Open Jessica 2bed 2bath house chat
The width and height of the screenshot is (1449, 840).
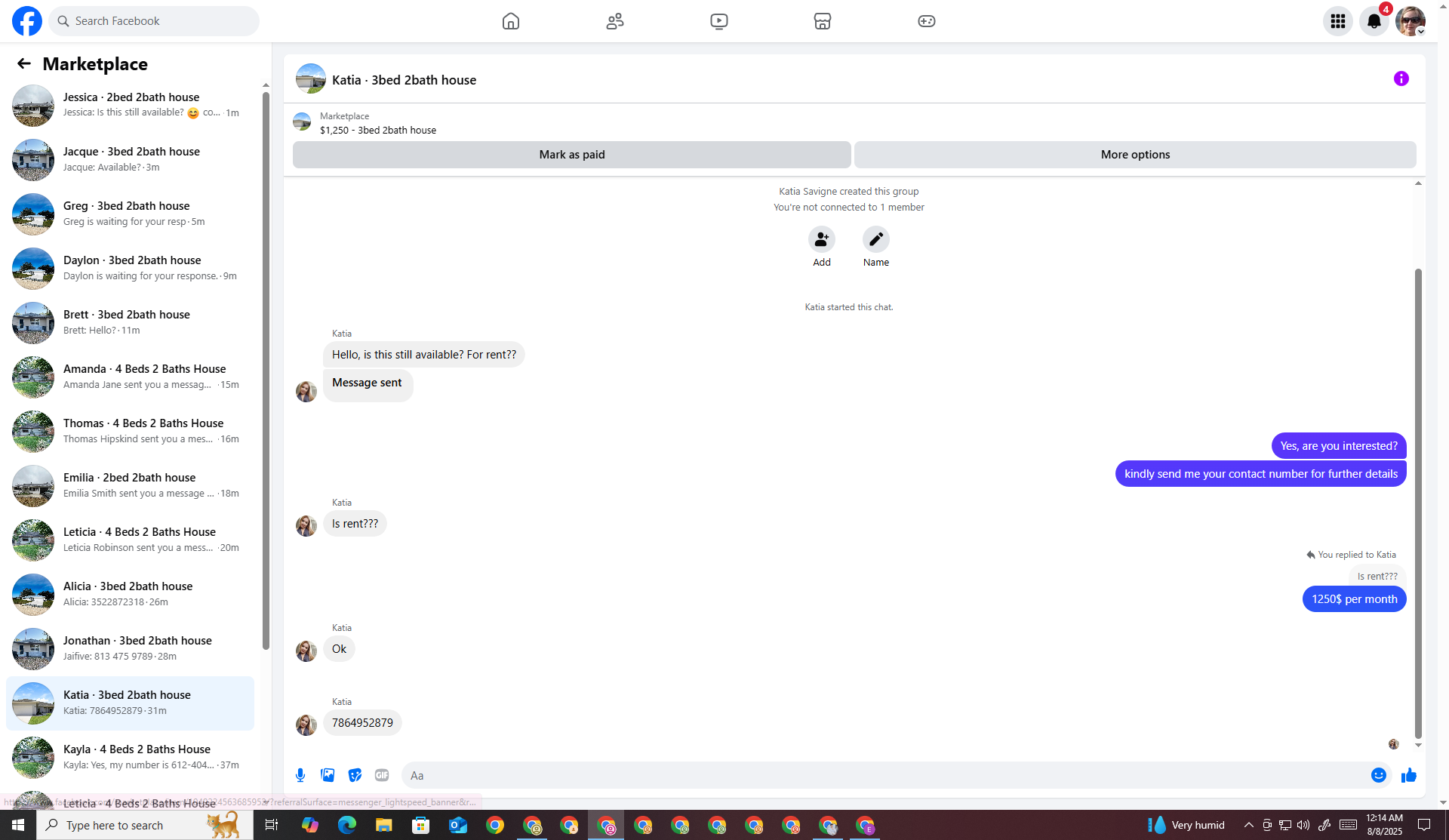(130, 105)
